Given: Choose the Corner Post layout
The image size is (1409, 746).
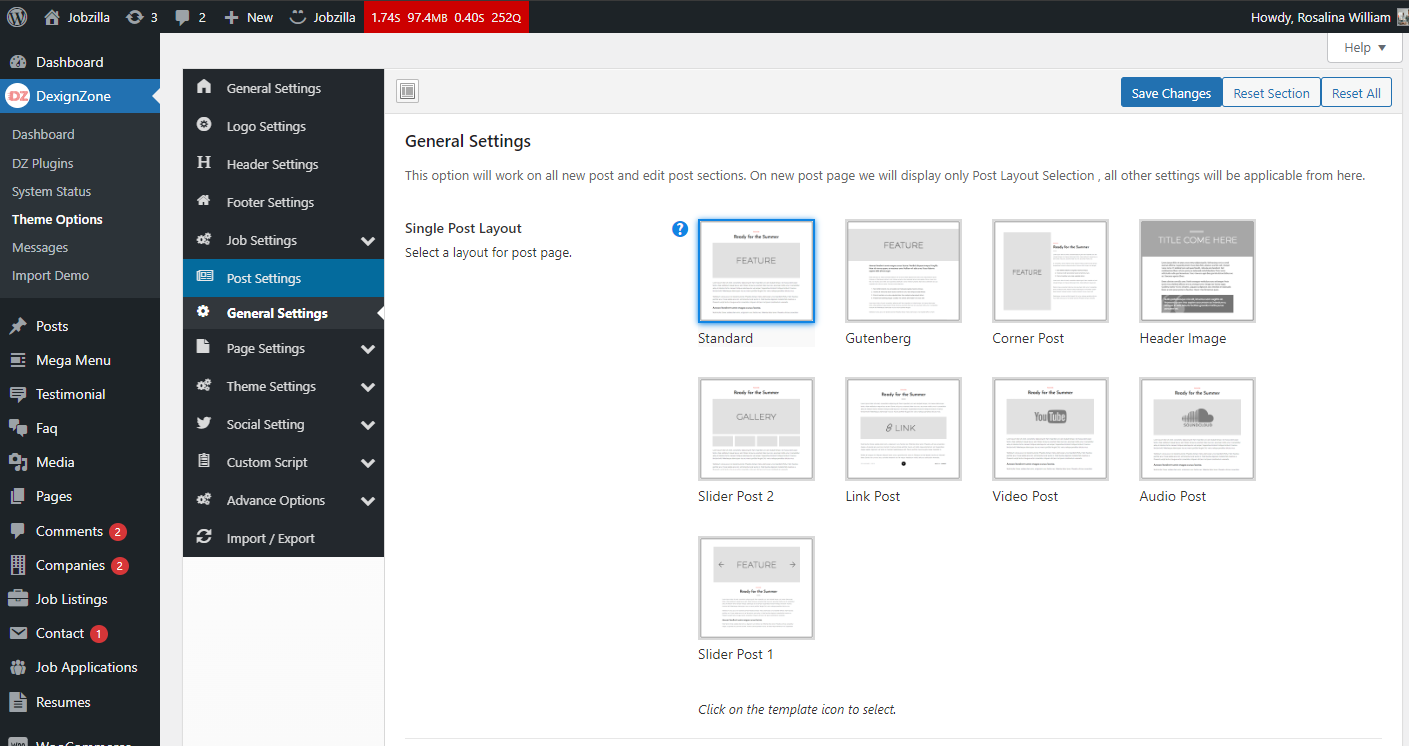Looking at the screenshot, I should [x=1050, y=271].
